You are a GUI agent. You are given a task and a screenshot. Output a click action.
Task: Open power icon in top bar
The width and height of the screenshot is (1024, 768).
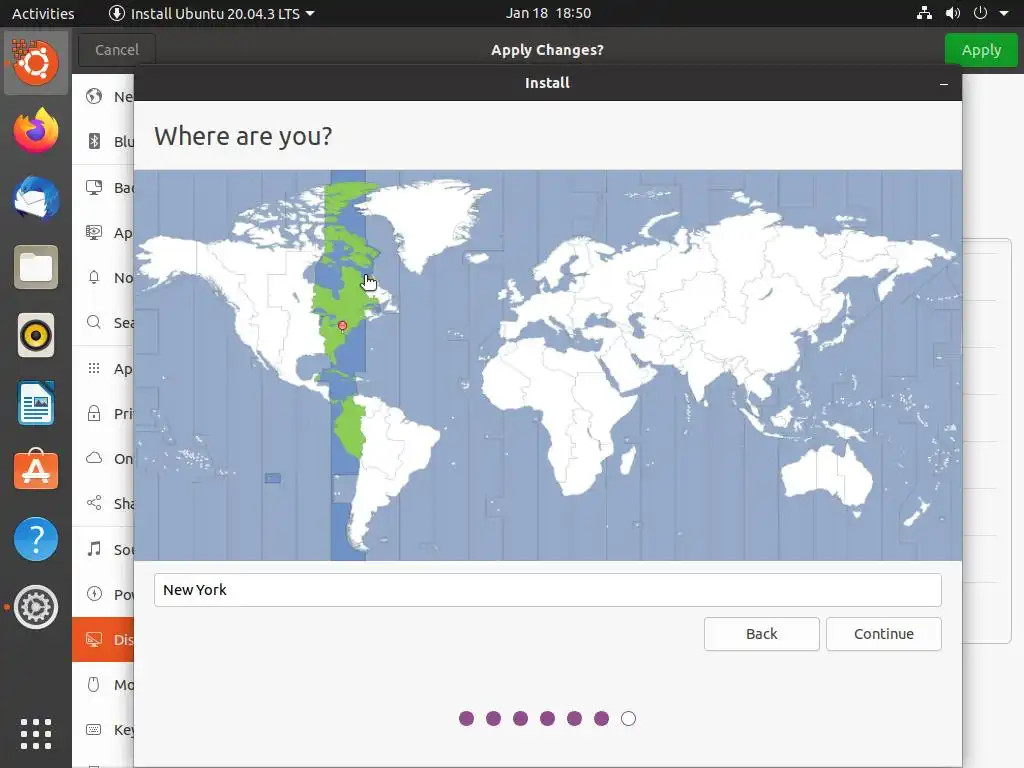(x=980, y=13)
